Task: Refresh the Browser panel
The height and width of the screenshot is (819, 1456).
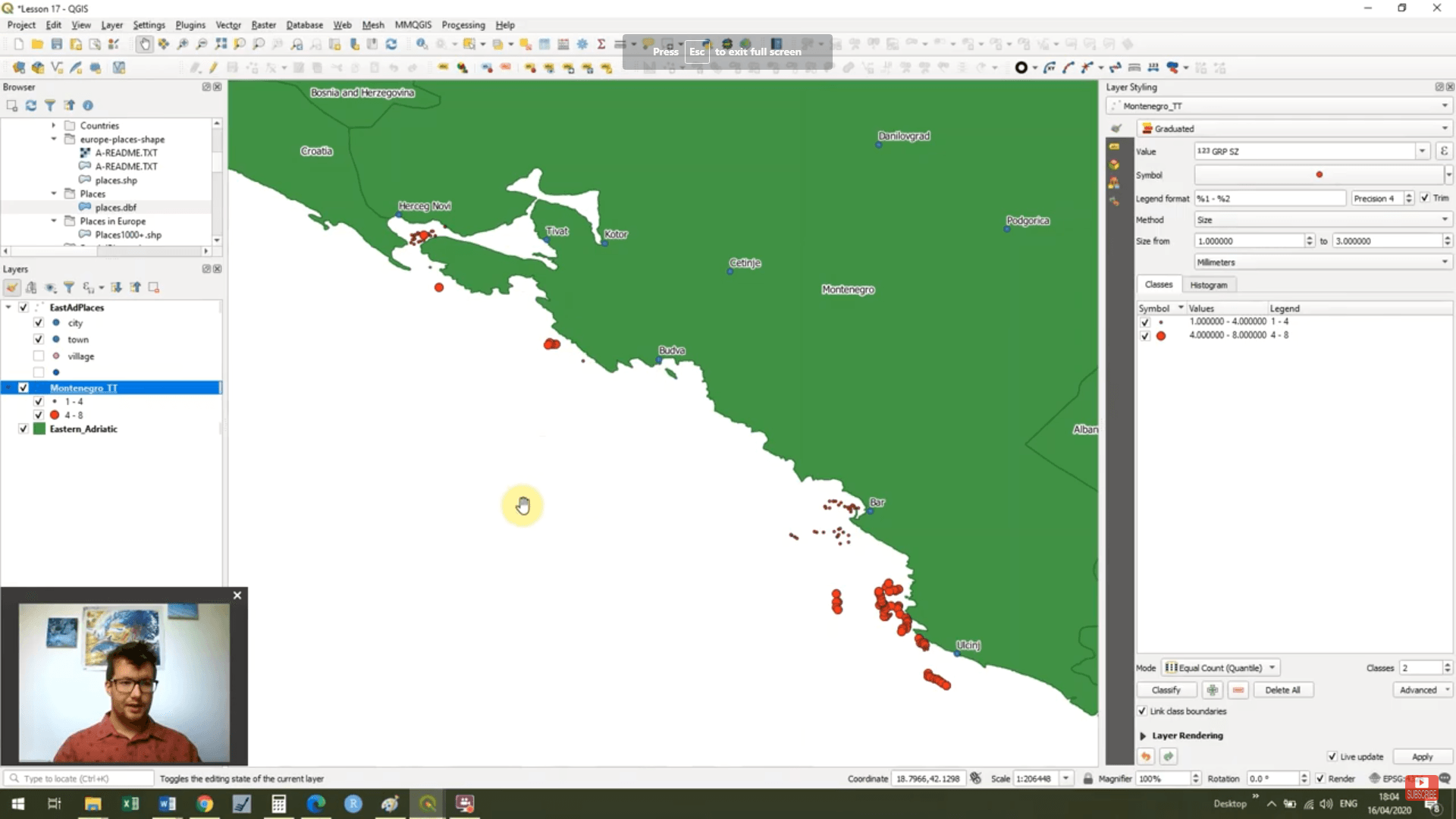Action: [x=31, y=105]
